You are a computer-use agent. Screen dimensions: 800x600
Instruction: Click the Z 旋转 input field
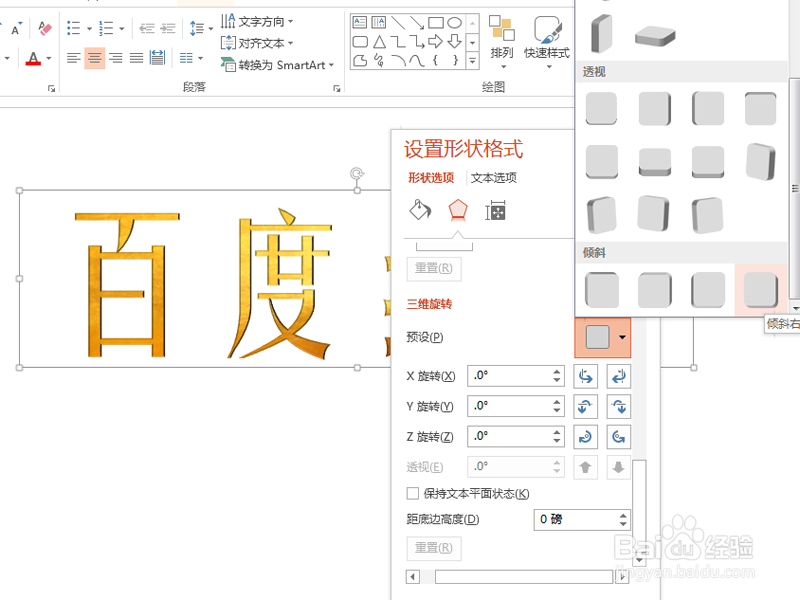tap(509, 436)
